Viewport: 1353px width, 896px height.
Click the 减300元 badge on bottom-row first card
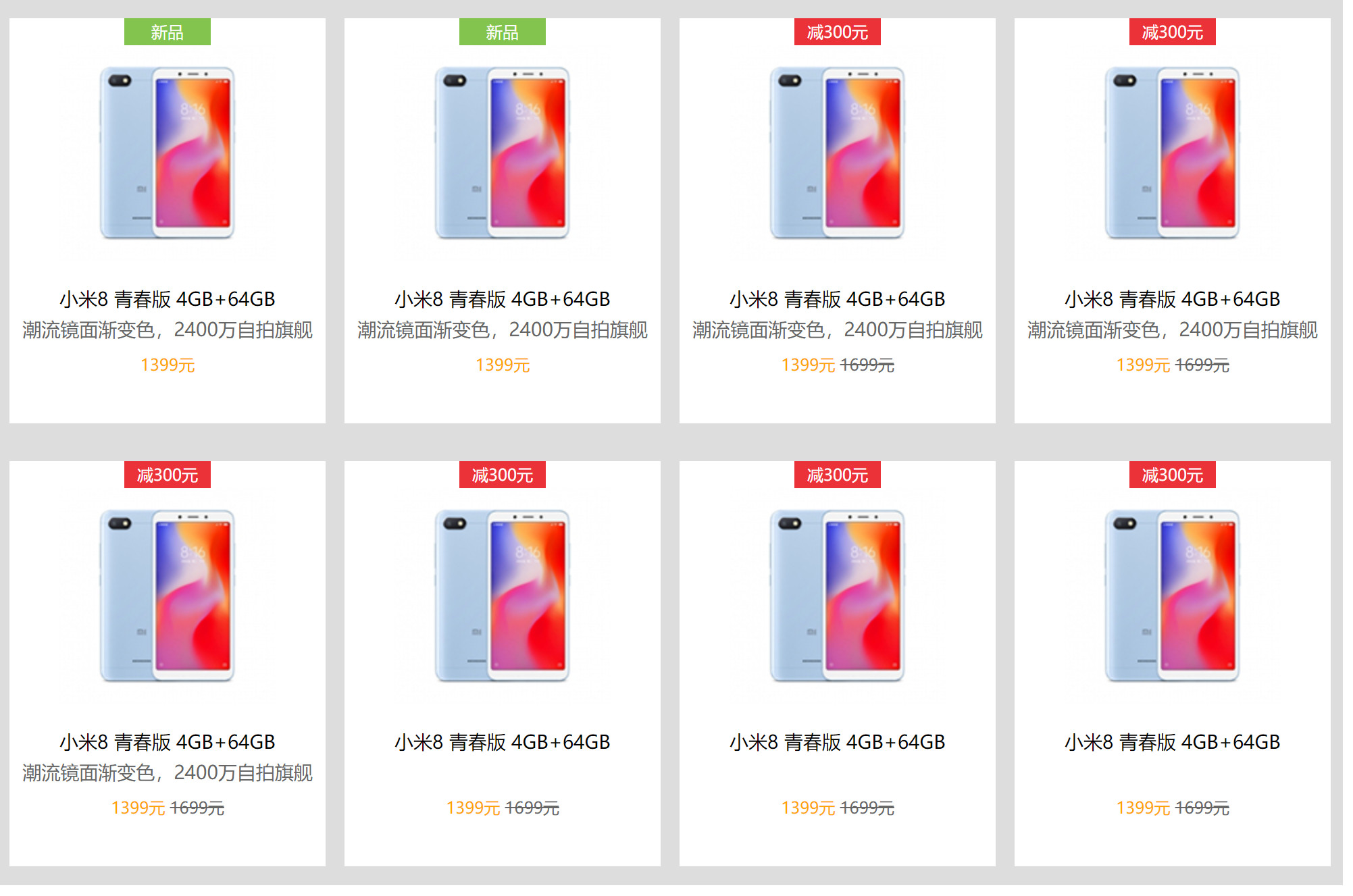167,475
